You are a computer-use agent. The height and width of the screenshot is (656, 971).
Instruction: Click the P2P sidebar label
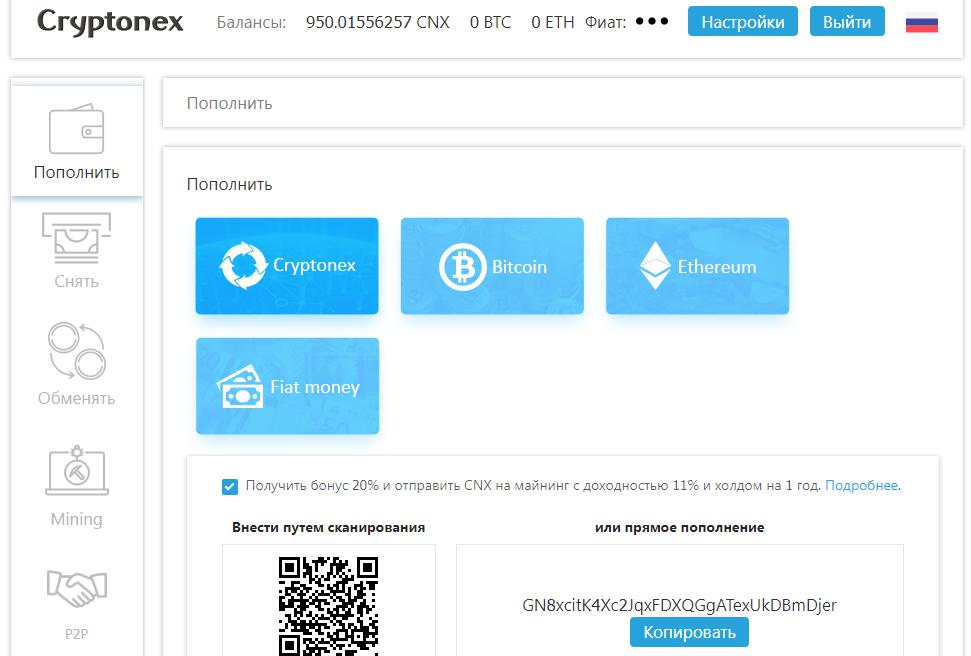tap(77, 634)
